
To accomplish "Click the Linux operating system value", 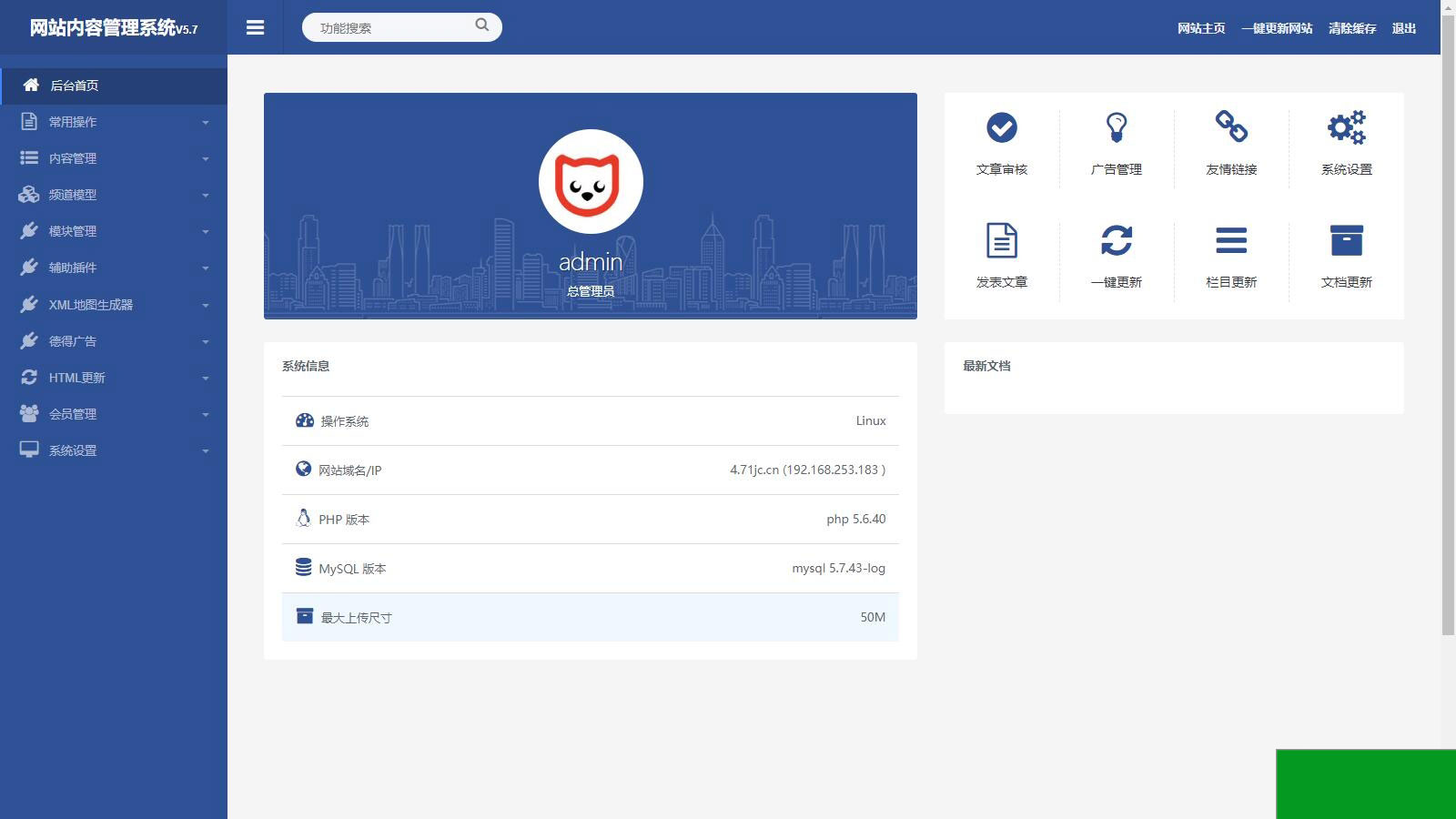I will coord(871,420).
